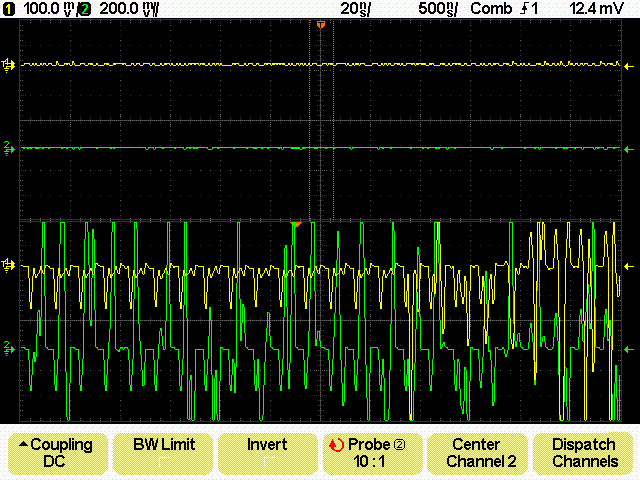
Task: Click the 500 ns/ zoom timebase readout
Action: pos(438,9)
